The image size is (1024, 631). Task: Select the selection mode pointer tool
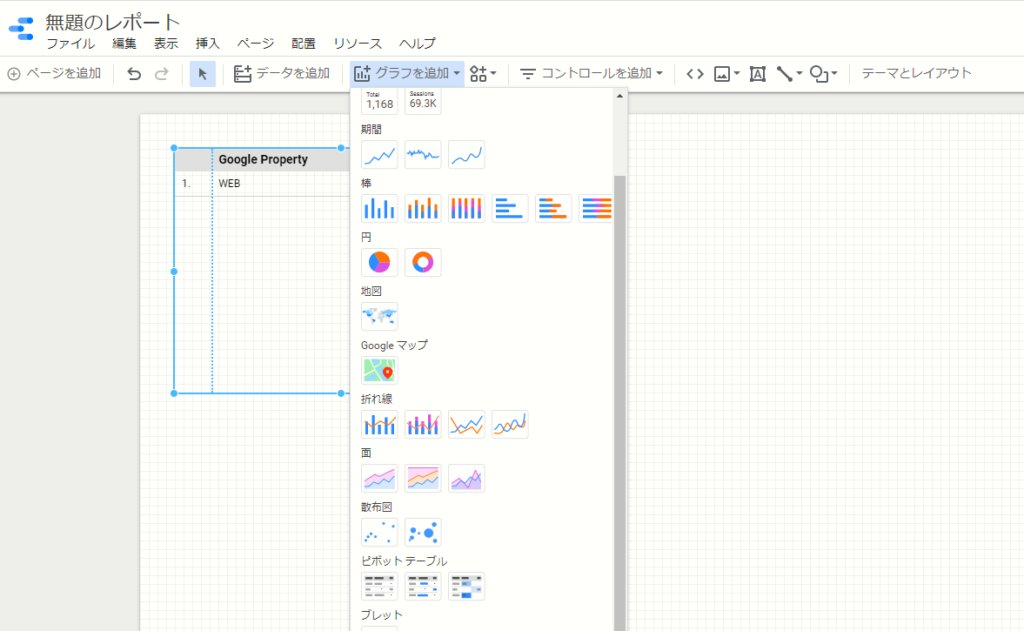202,74
